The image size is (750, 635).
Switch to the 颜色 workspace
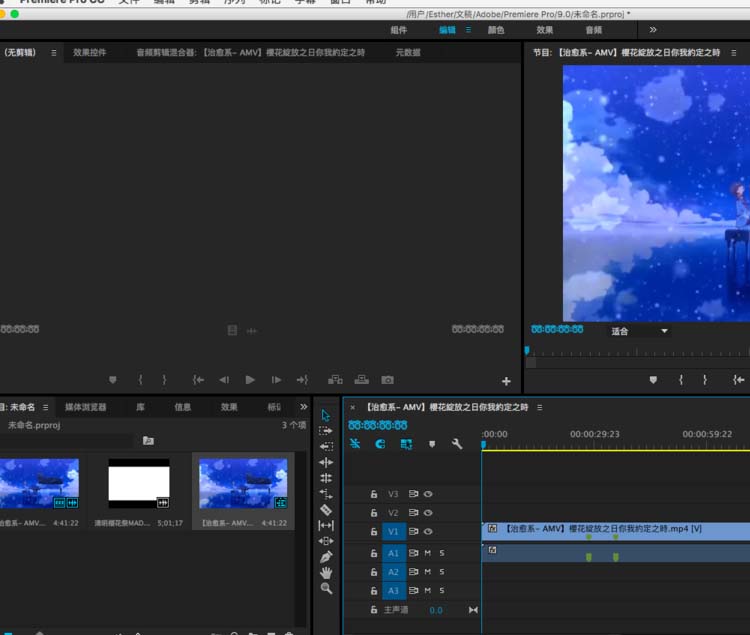point(496,30)
